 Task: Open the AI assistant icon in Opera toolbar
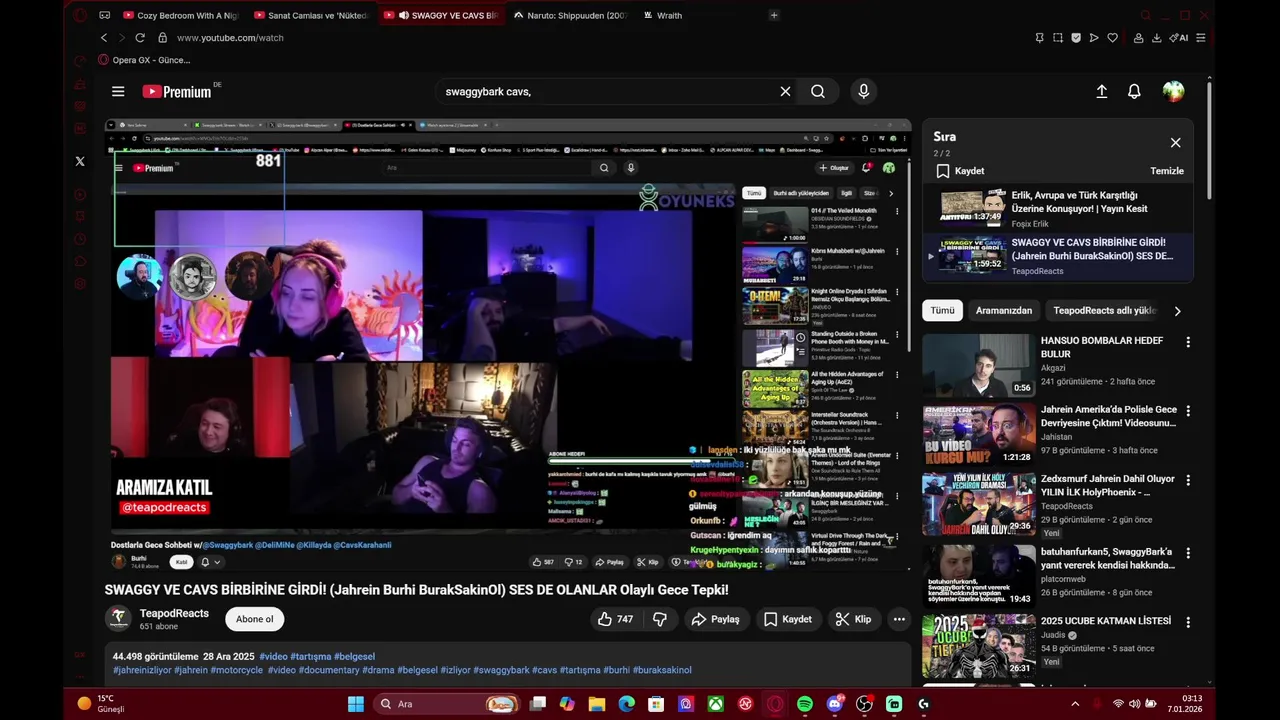(1179, 38)
